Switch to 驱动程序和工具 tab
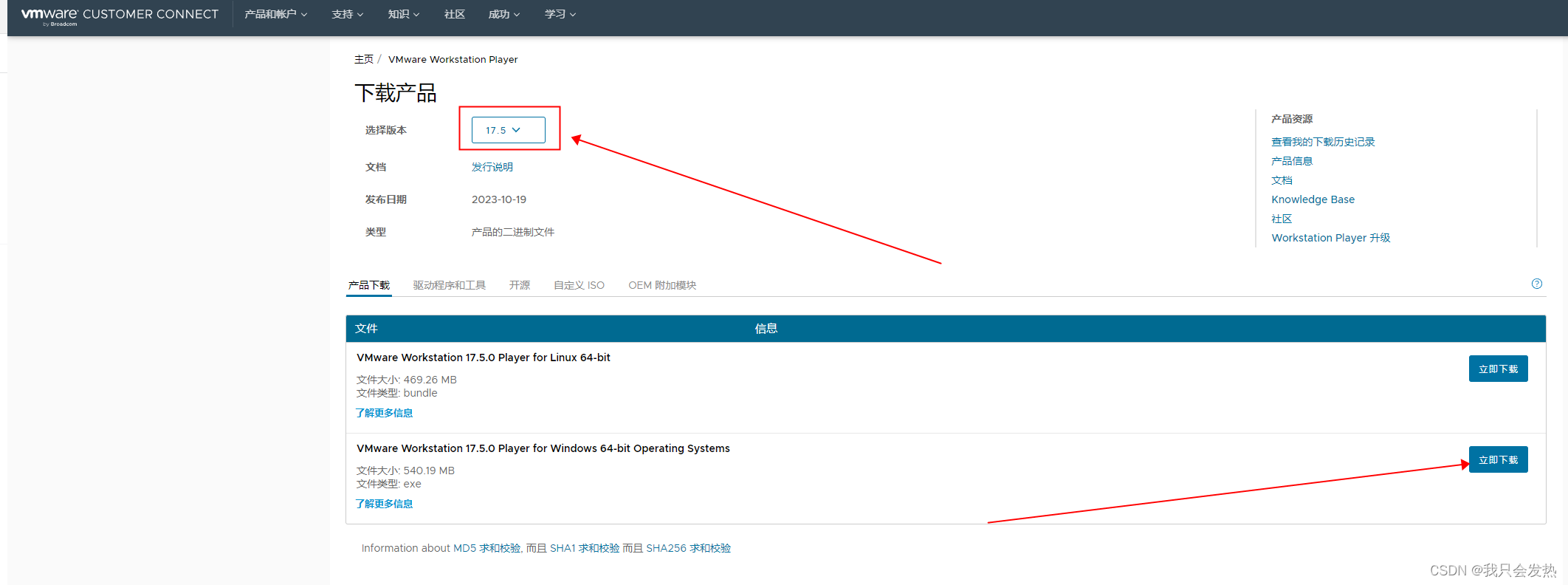Screen dimensions: 1568x585 [x=450, y=285]
